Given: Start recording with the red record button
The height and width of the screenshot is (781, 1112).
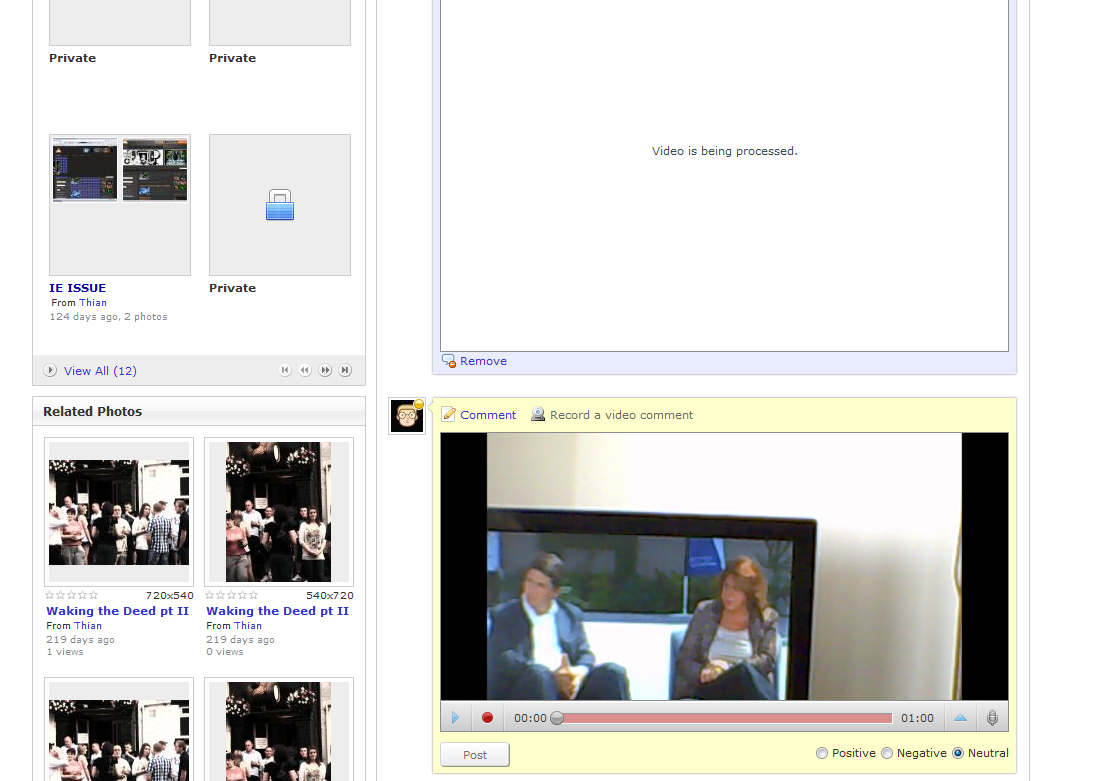Looking at the screenshot, I should point(488,718).
